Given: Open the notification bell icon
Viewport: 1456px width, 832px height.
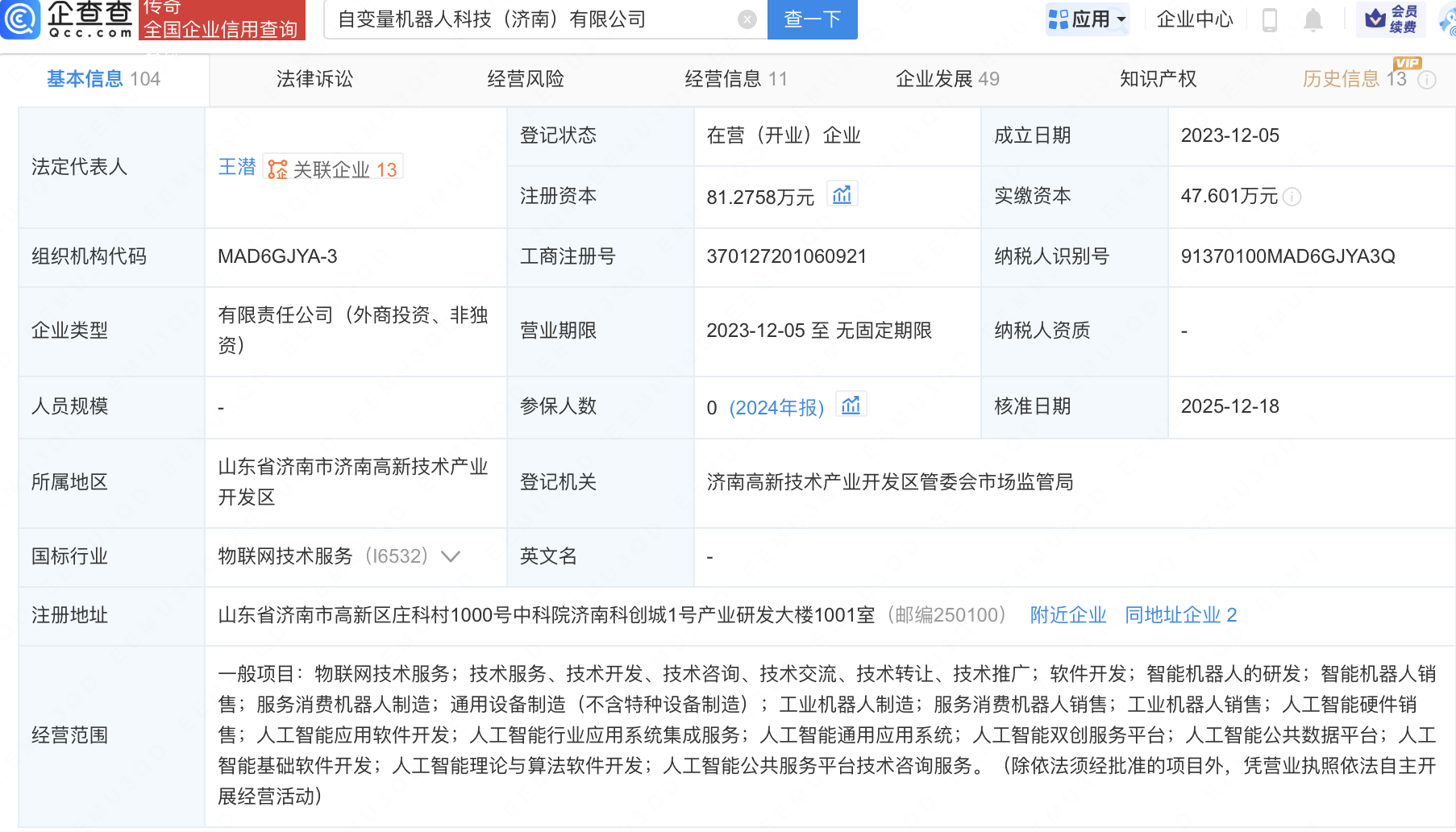Looking at the screenshot, I should click(1314, 20).
